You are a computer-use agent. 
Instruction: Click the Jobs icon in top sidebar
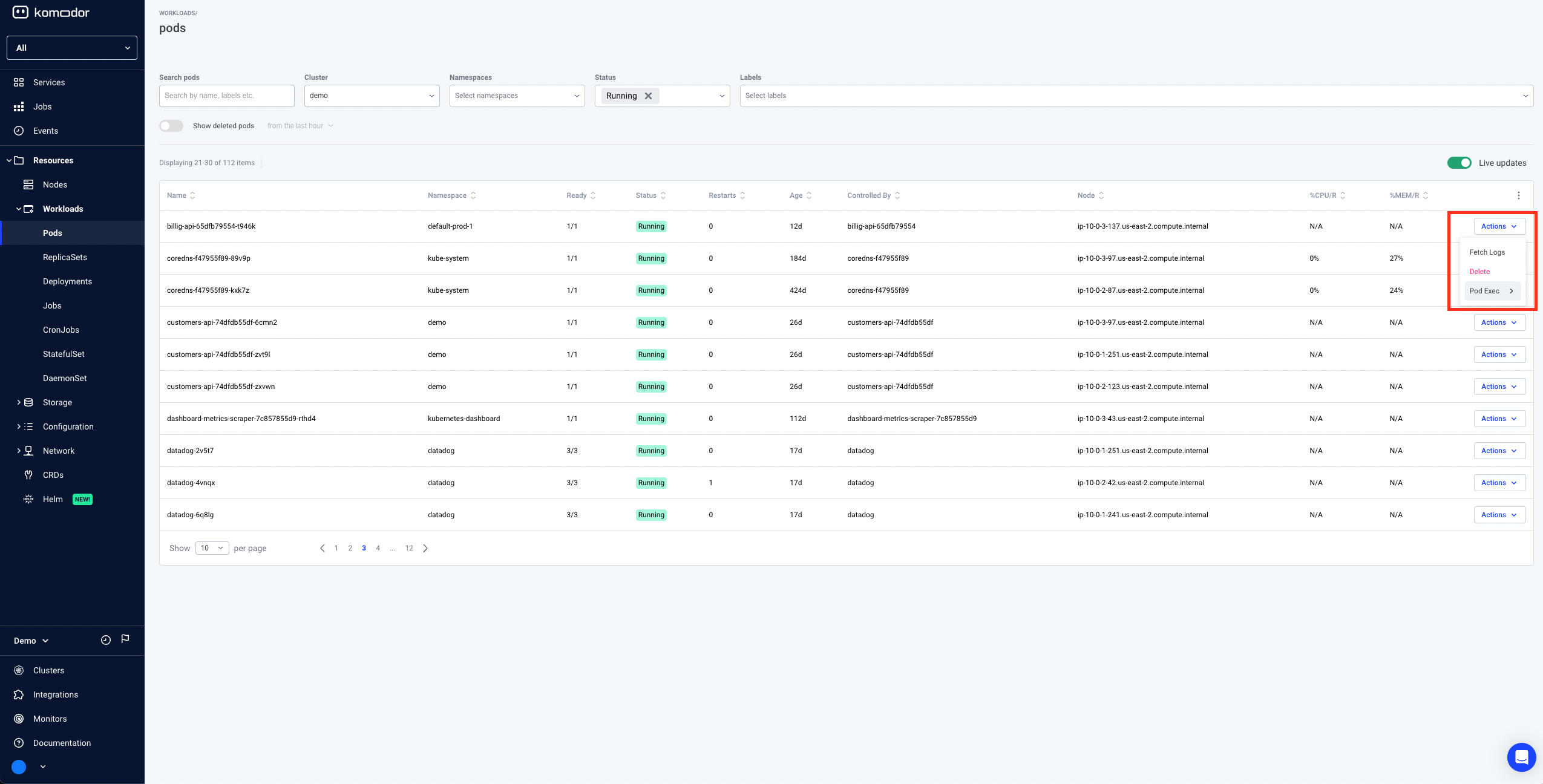(x=19, y=106)
